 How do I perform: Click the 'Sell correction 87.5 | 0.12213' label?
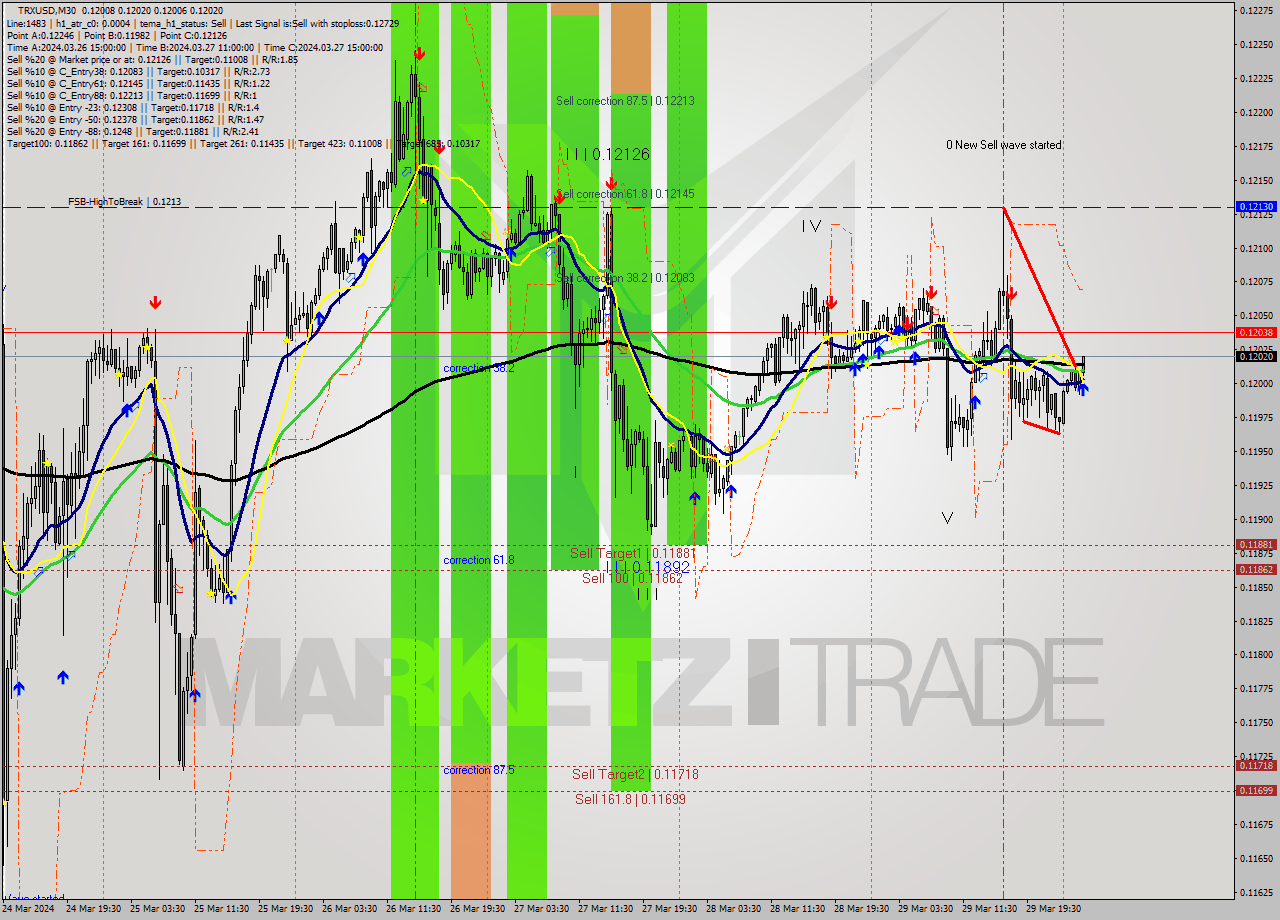pos(625,101)
